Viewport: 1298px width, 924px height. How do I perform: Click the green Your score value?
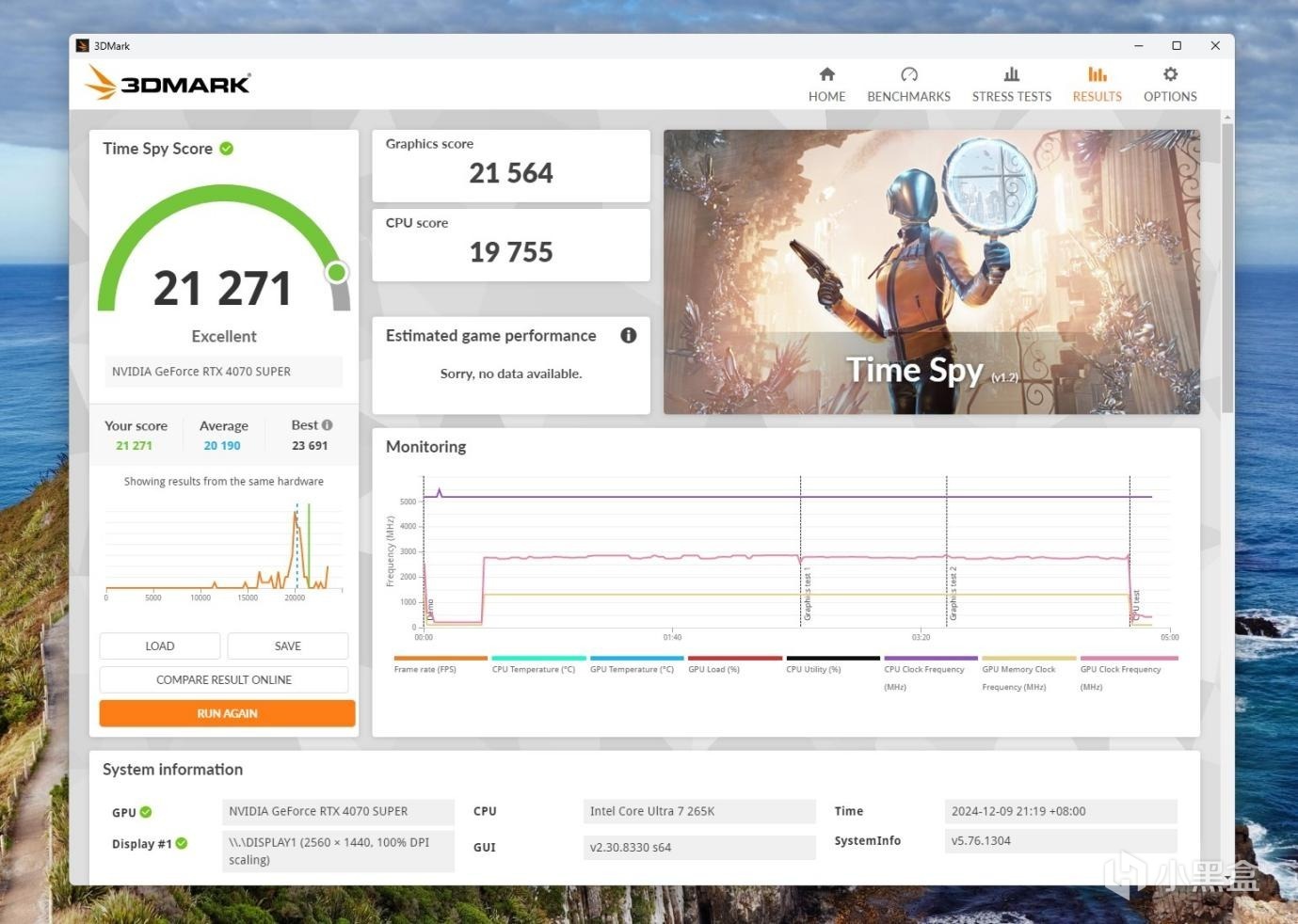134,446
